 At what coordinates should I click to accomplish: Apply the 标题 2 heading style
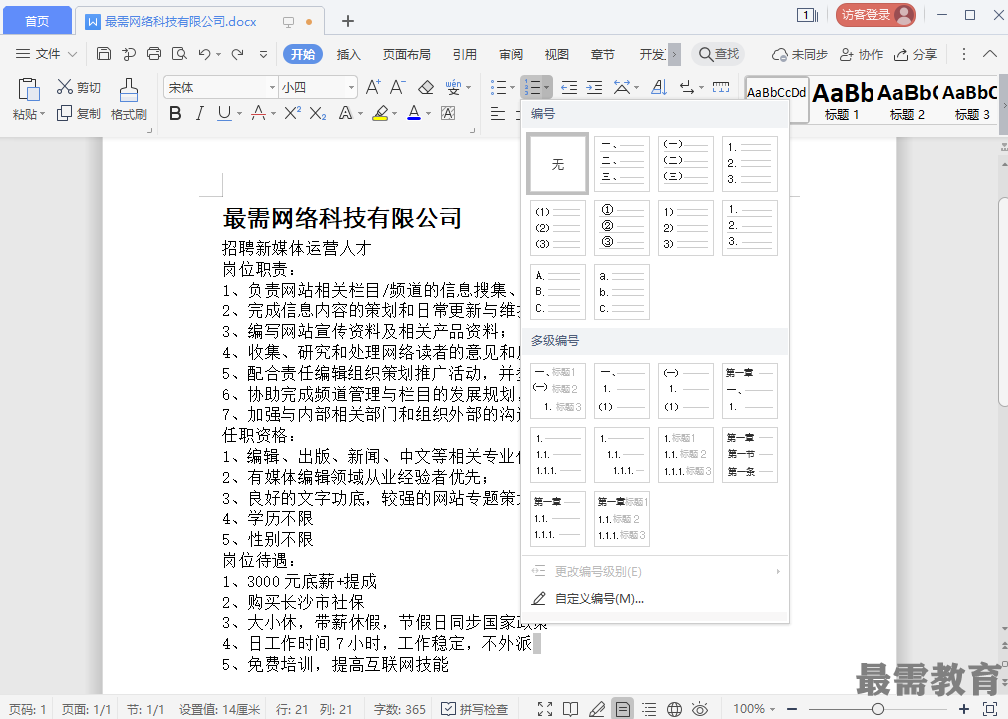(x=907, y=101)
